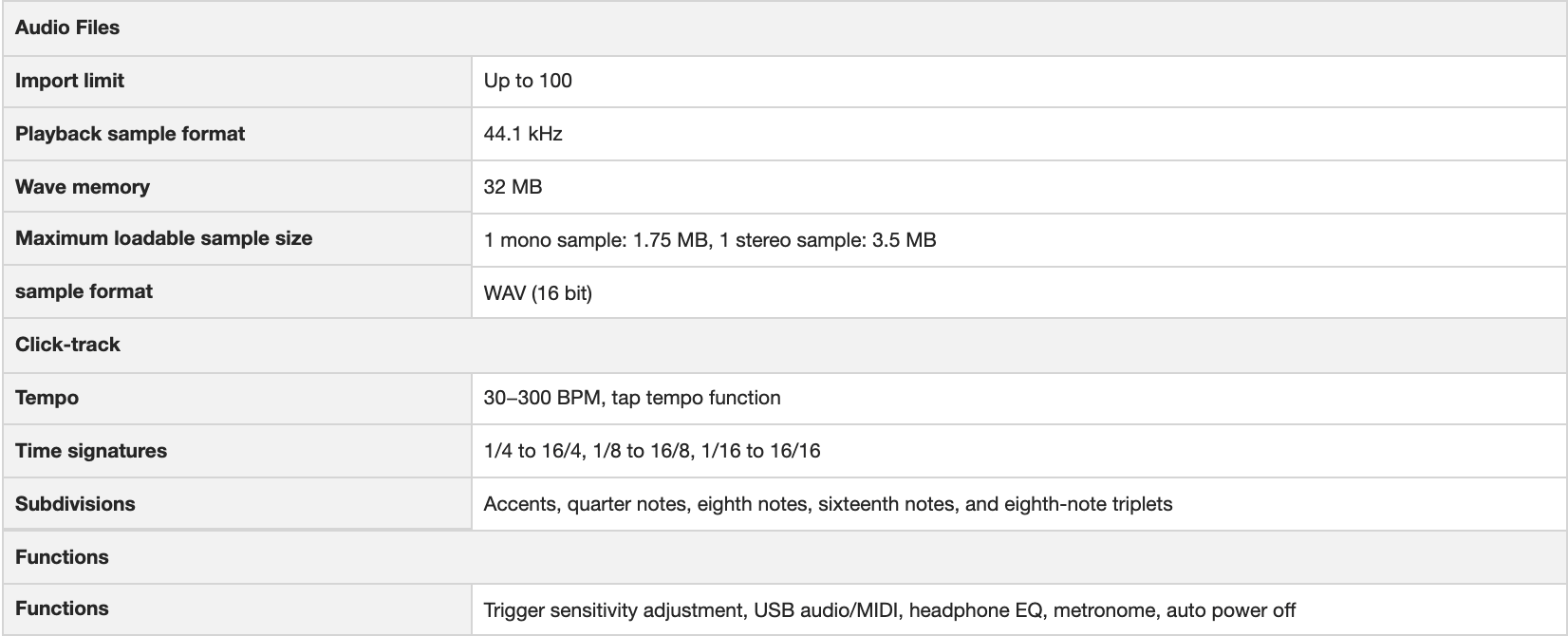Click the Trigger sensitivity adjustment functions text
This screenshot has height=636, width=1568.
[888, 610]
